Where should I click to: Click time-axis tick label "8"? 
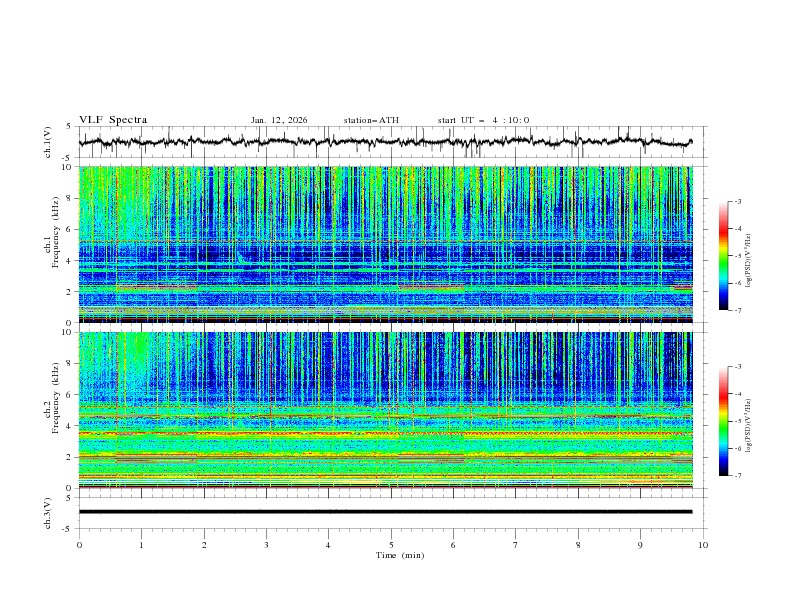click(578, 545)
